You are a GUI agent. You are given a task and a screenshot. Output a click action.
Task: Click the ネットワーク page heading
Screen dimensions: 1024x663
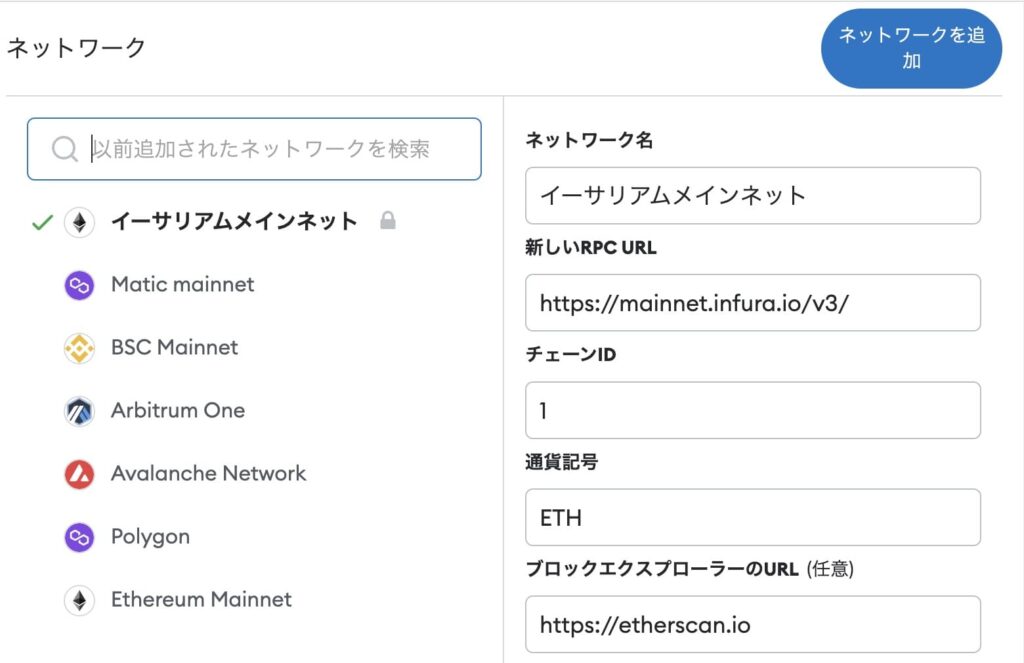point(76,48)
